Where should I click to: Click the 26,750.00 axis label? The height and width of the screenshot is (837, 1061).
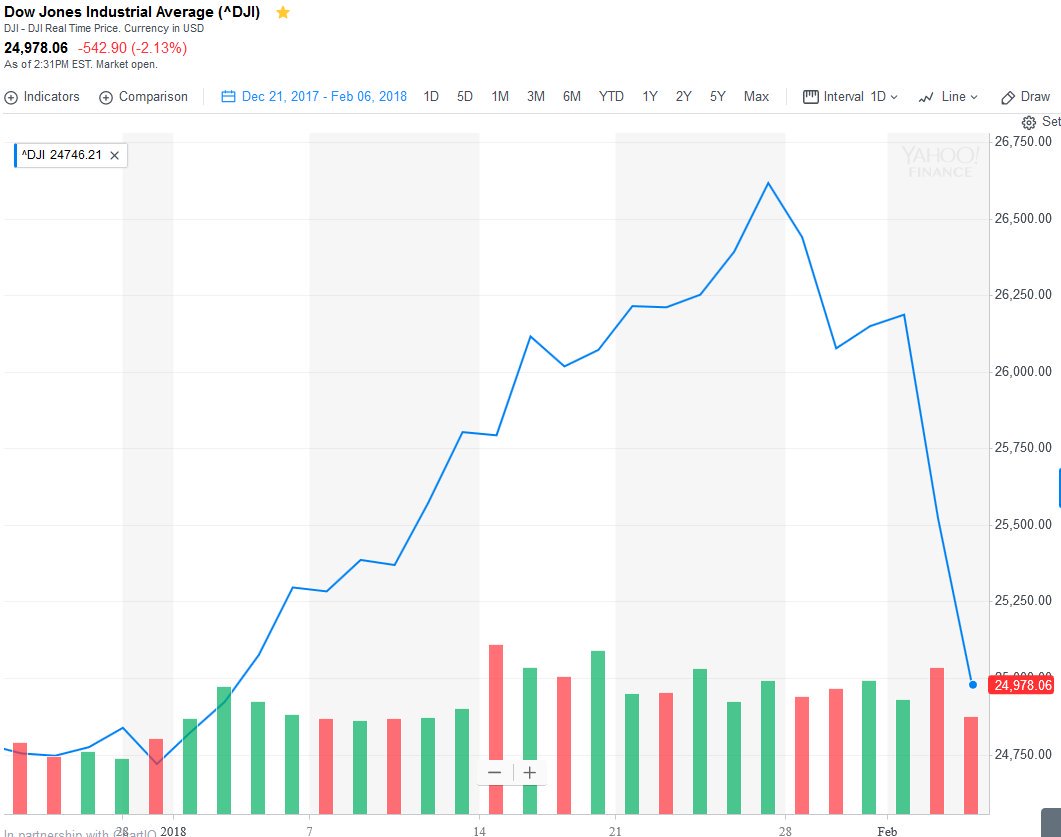point(1023,141)
